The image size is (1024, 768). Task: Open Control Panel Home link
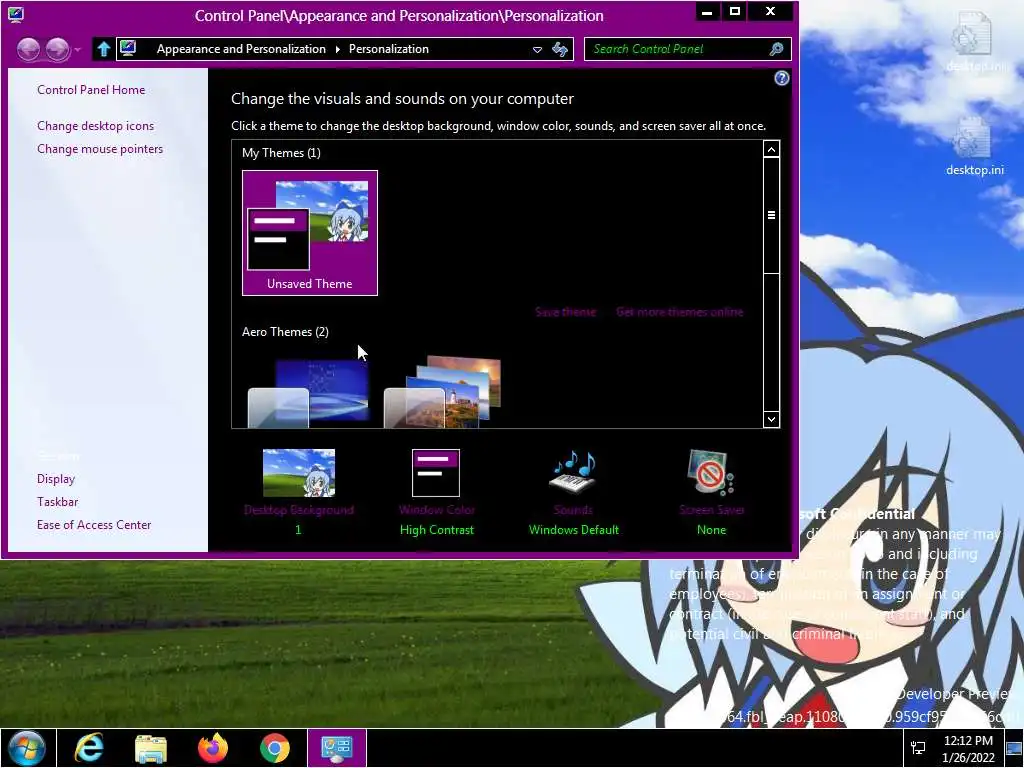[x=91, y=90]
